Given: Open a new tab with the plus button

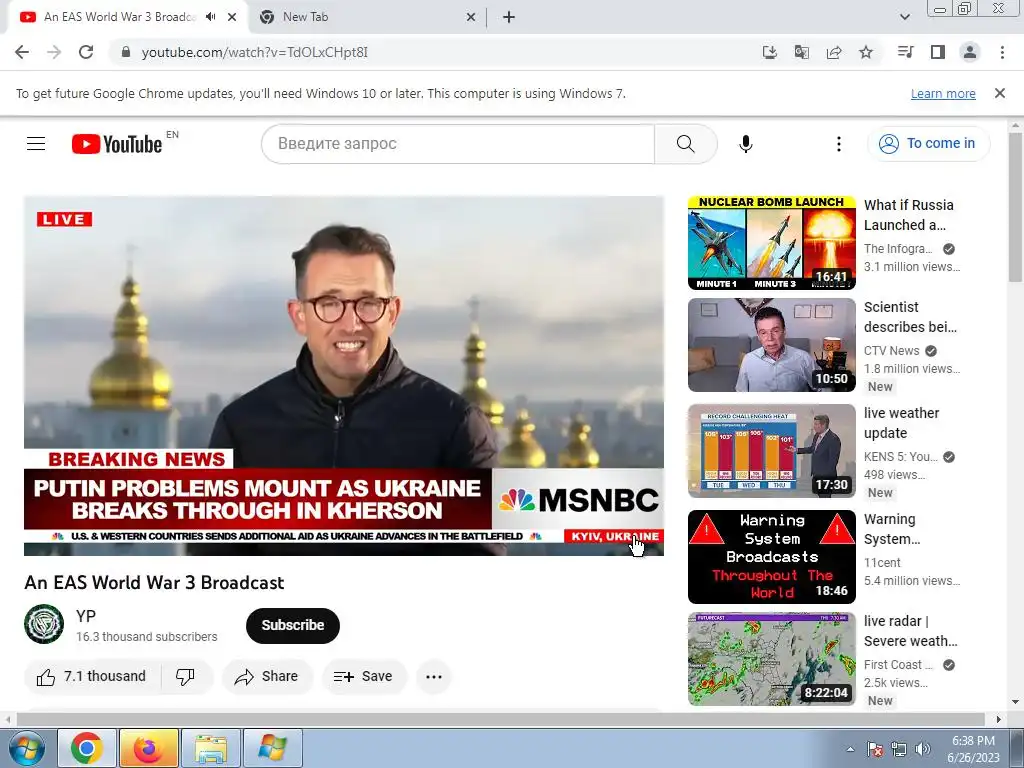Looking at the screenshot, I should (x=509, y=17).
